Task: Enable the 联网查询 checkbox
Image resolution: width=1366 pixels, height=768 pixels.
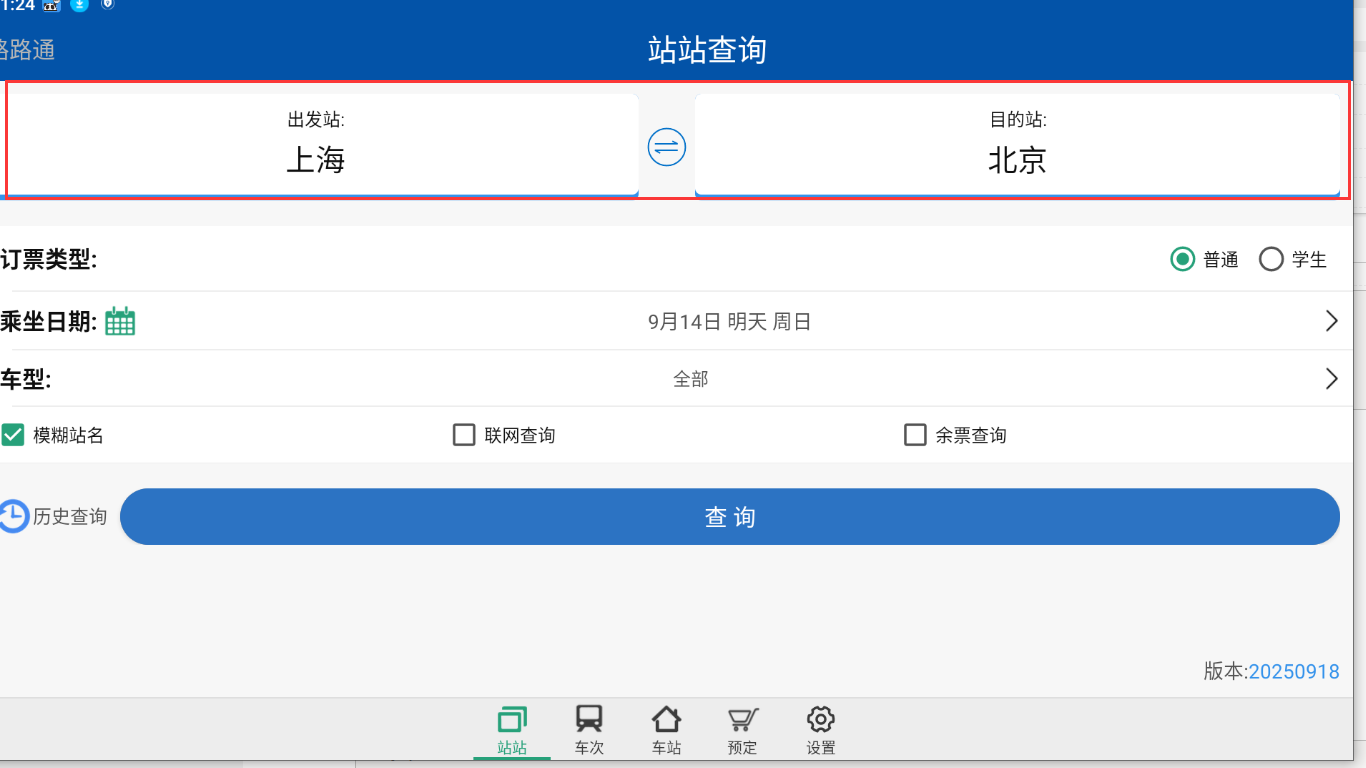Action: pos(464,435)
